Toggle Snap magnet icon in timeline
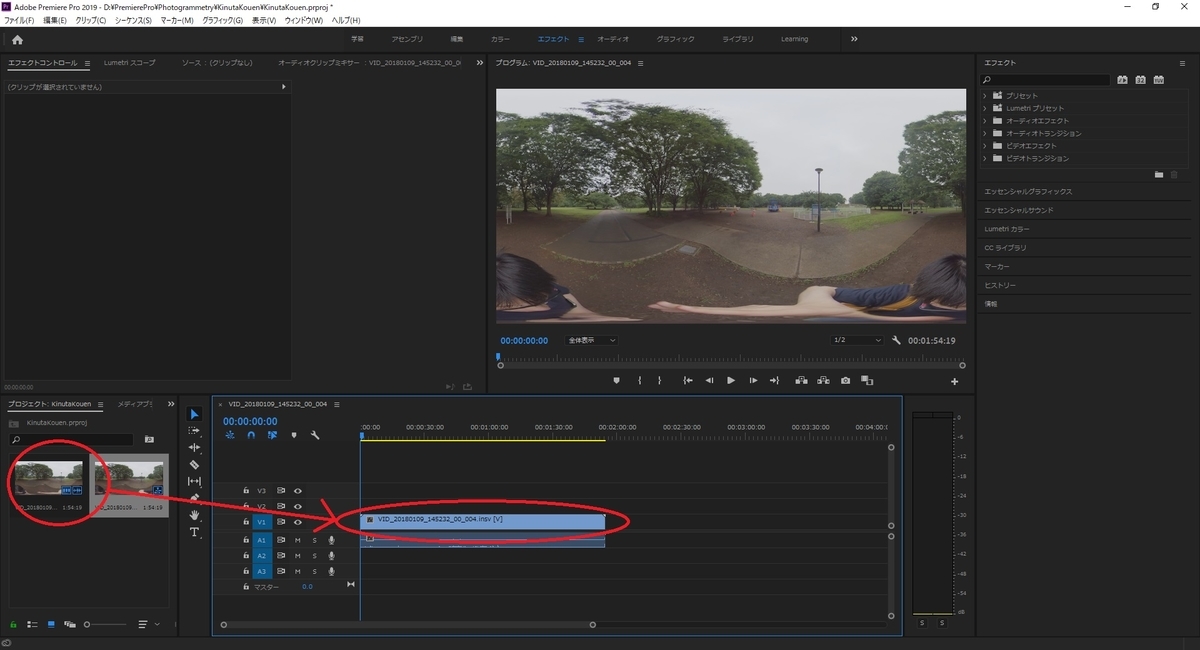 coord(251,435)
